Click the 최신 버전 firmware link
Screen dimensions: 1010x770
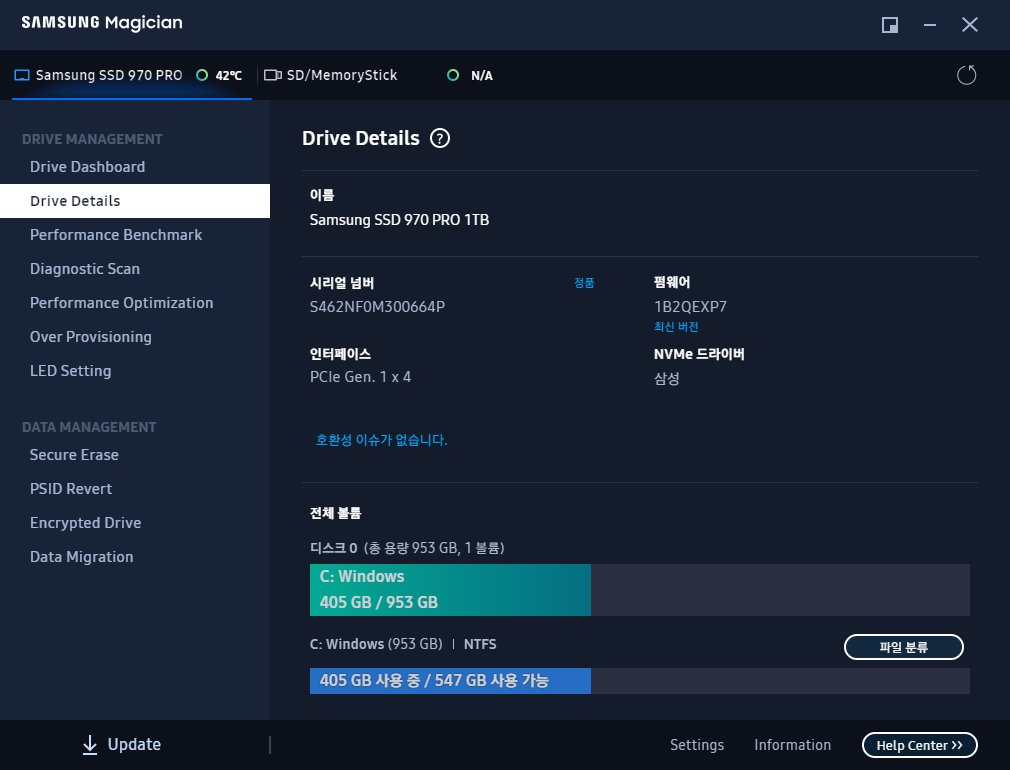point(676,327)
